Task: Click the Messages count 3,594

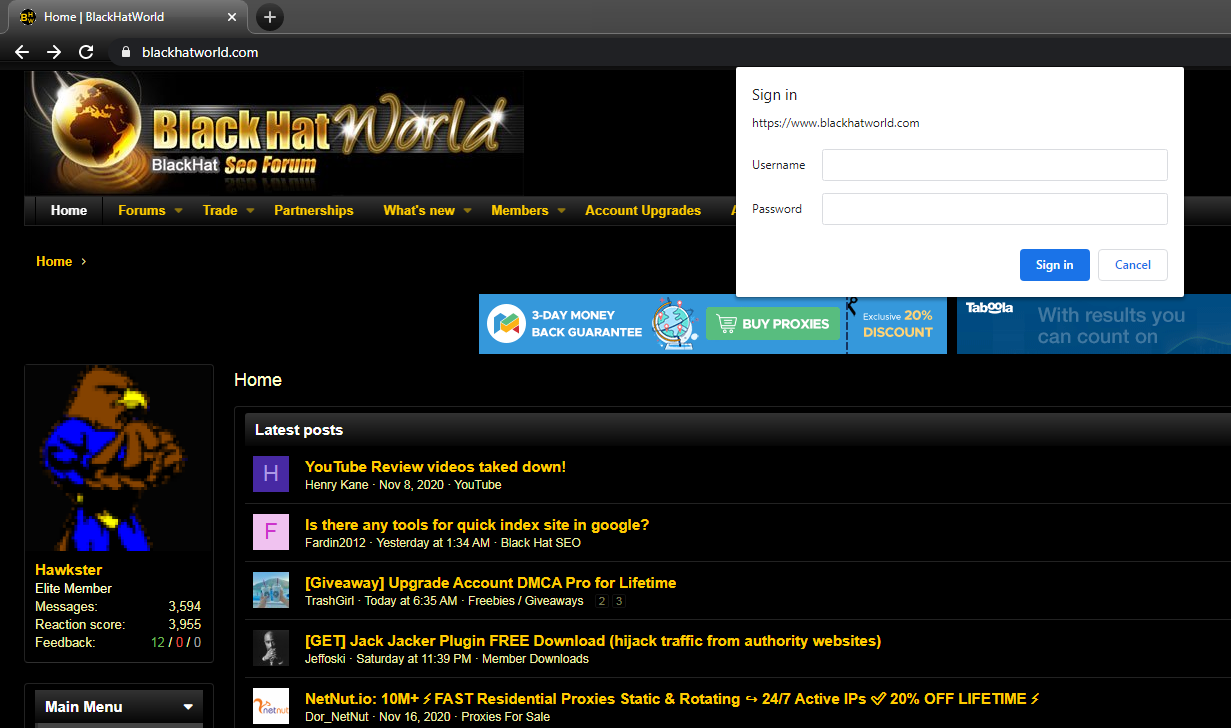Action: (x=185, y=606)
